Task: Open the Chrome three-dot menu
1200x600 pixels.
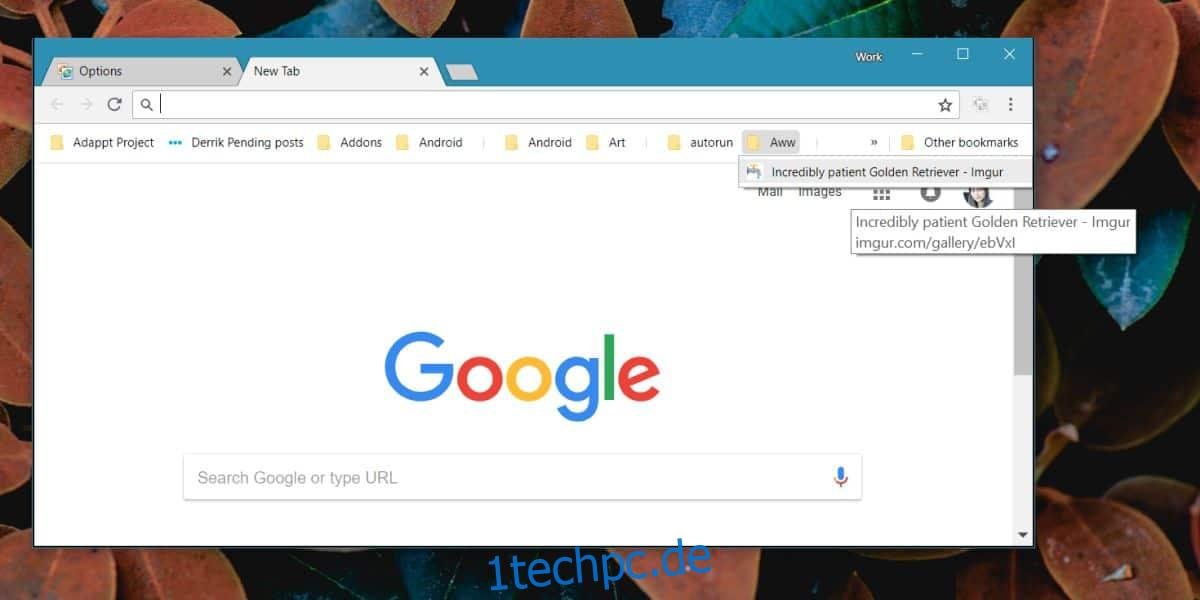Action: [1011, 104]
